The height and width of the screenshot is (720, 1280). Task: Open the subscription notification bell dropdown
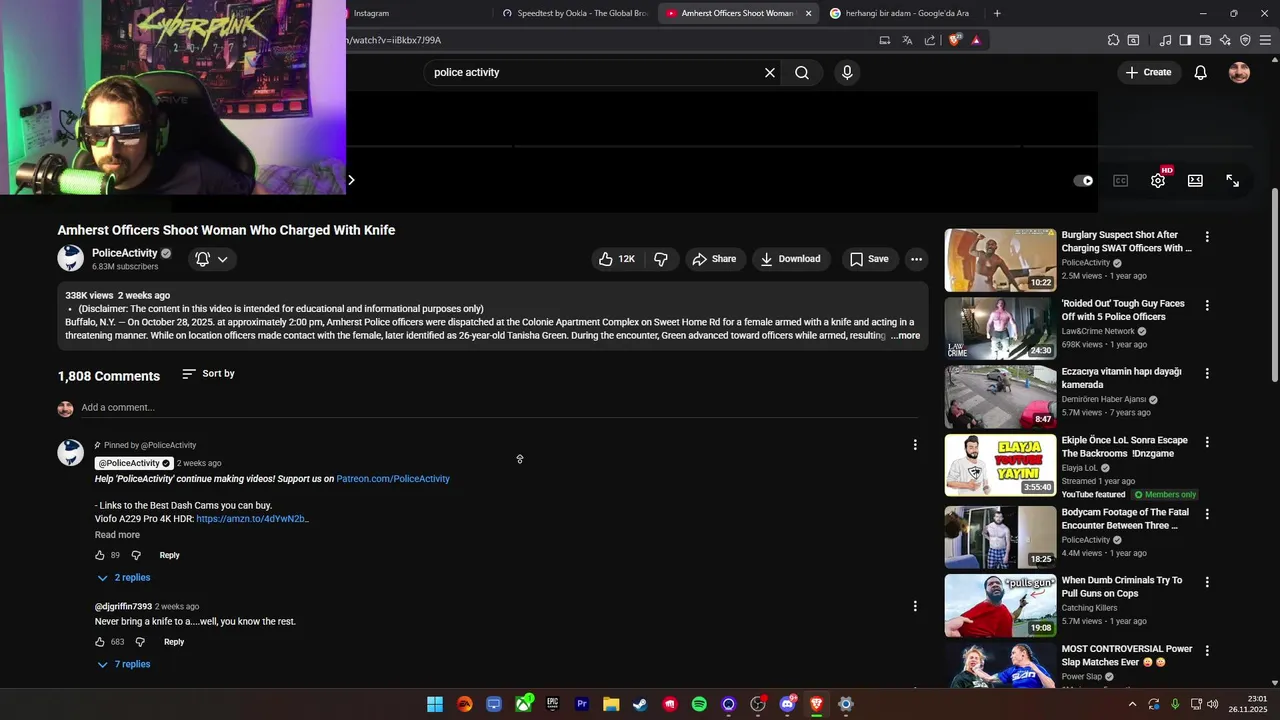point(212,259)
